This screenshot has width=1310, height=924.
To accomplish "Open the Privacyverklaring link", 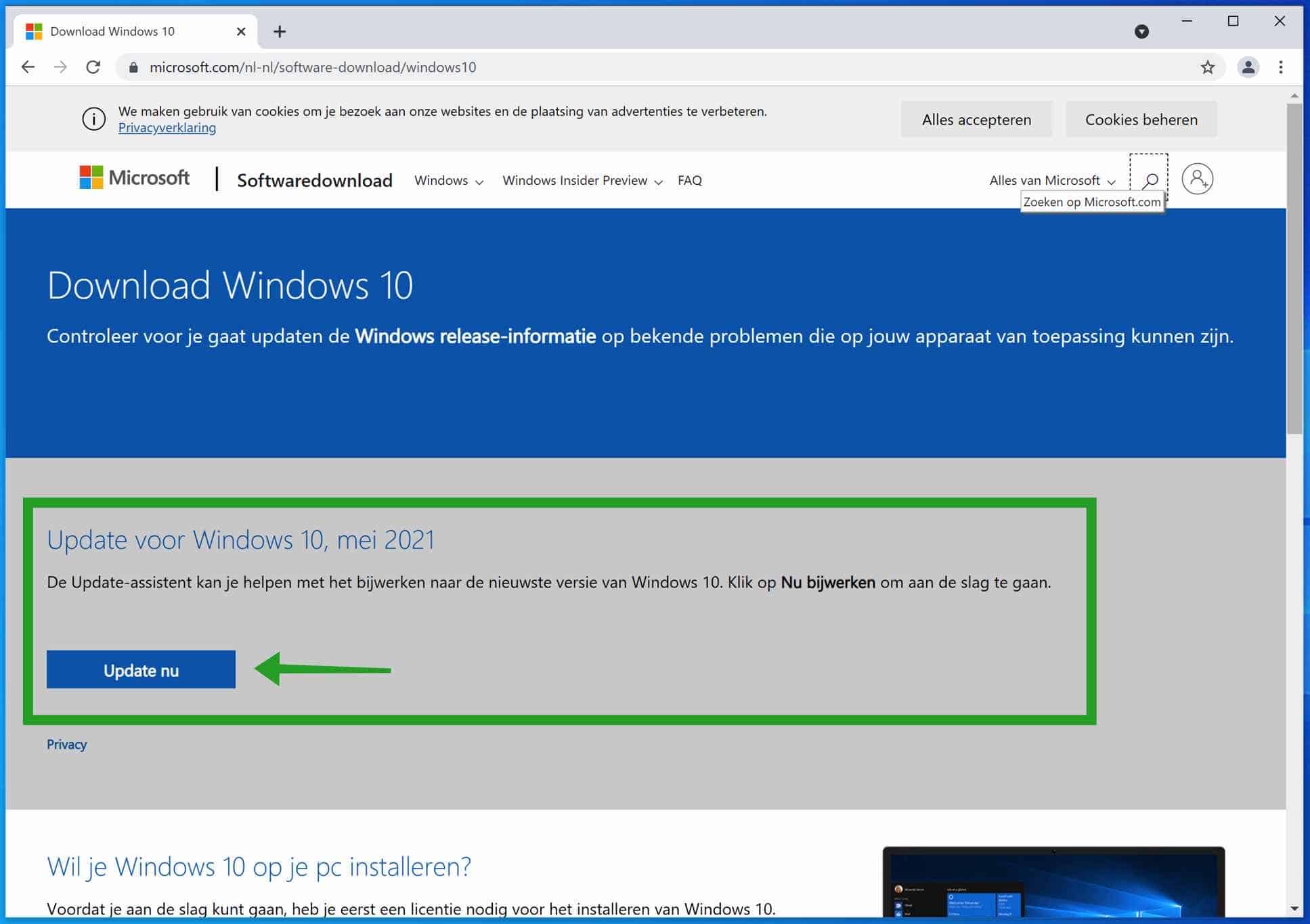I will [x=167, y=128].
